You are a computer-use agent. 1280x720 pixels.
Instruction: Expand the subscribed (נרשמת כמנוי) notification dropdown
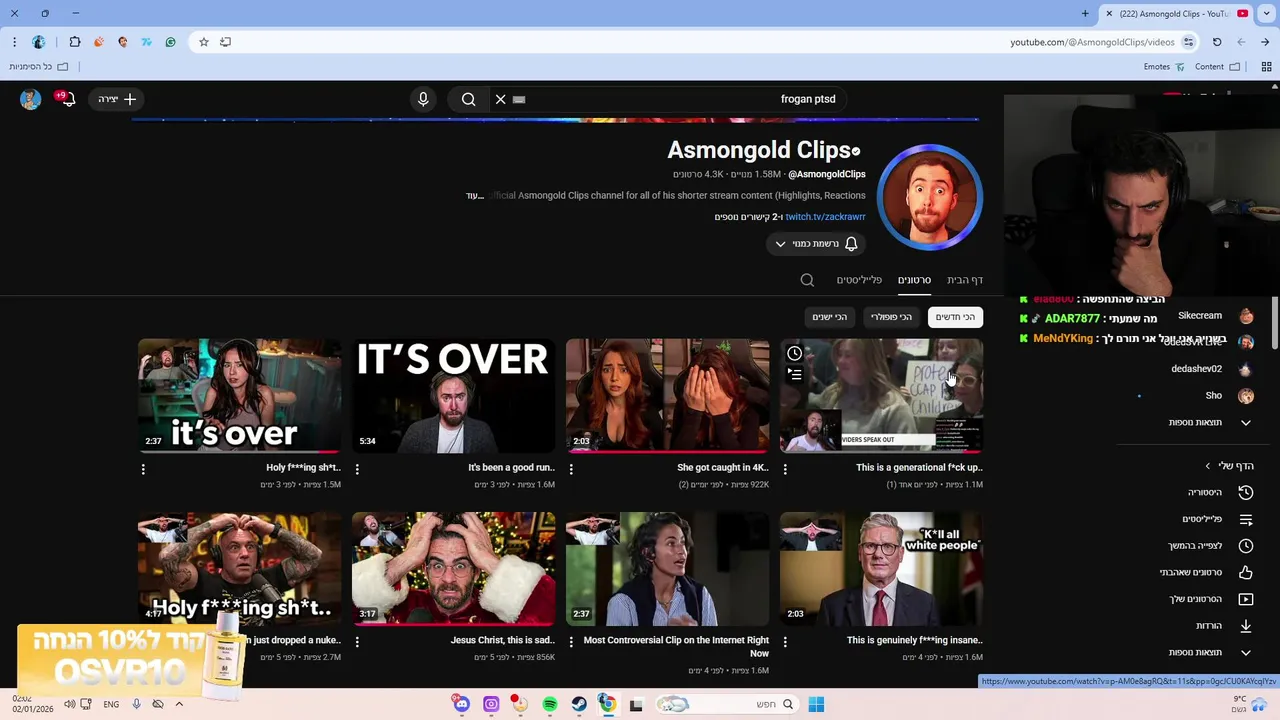pos(816,244)
